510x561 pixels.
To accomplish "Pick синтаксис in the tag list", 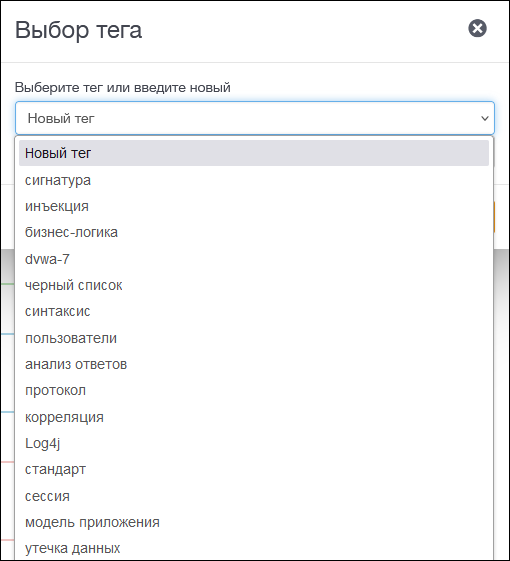I will click(x=254, y=311).
